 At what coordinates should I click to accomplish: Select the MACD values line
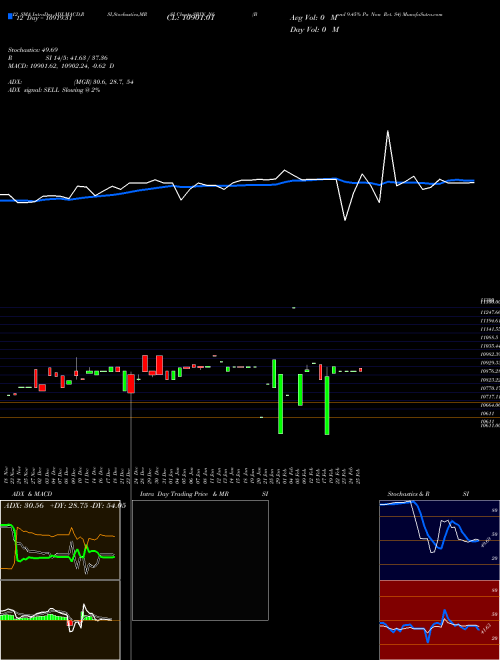tap(61, 66)
